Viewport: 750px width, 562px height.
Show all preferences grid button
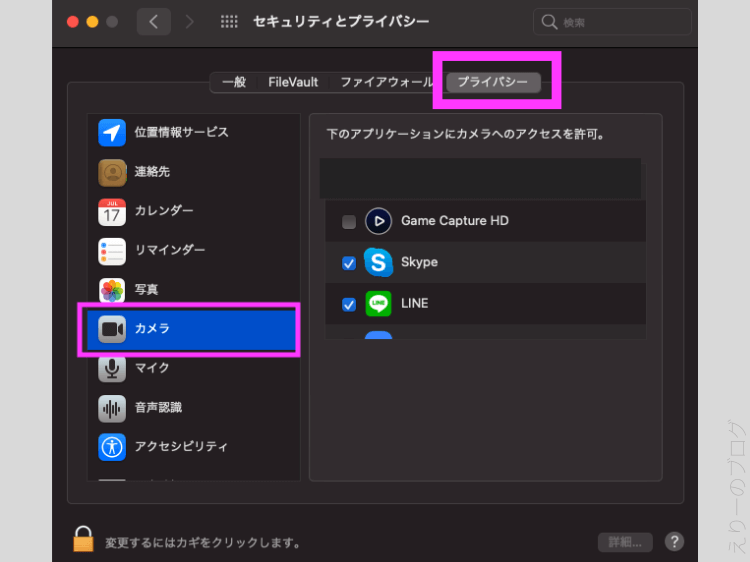228,22
